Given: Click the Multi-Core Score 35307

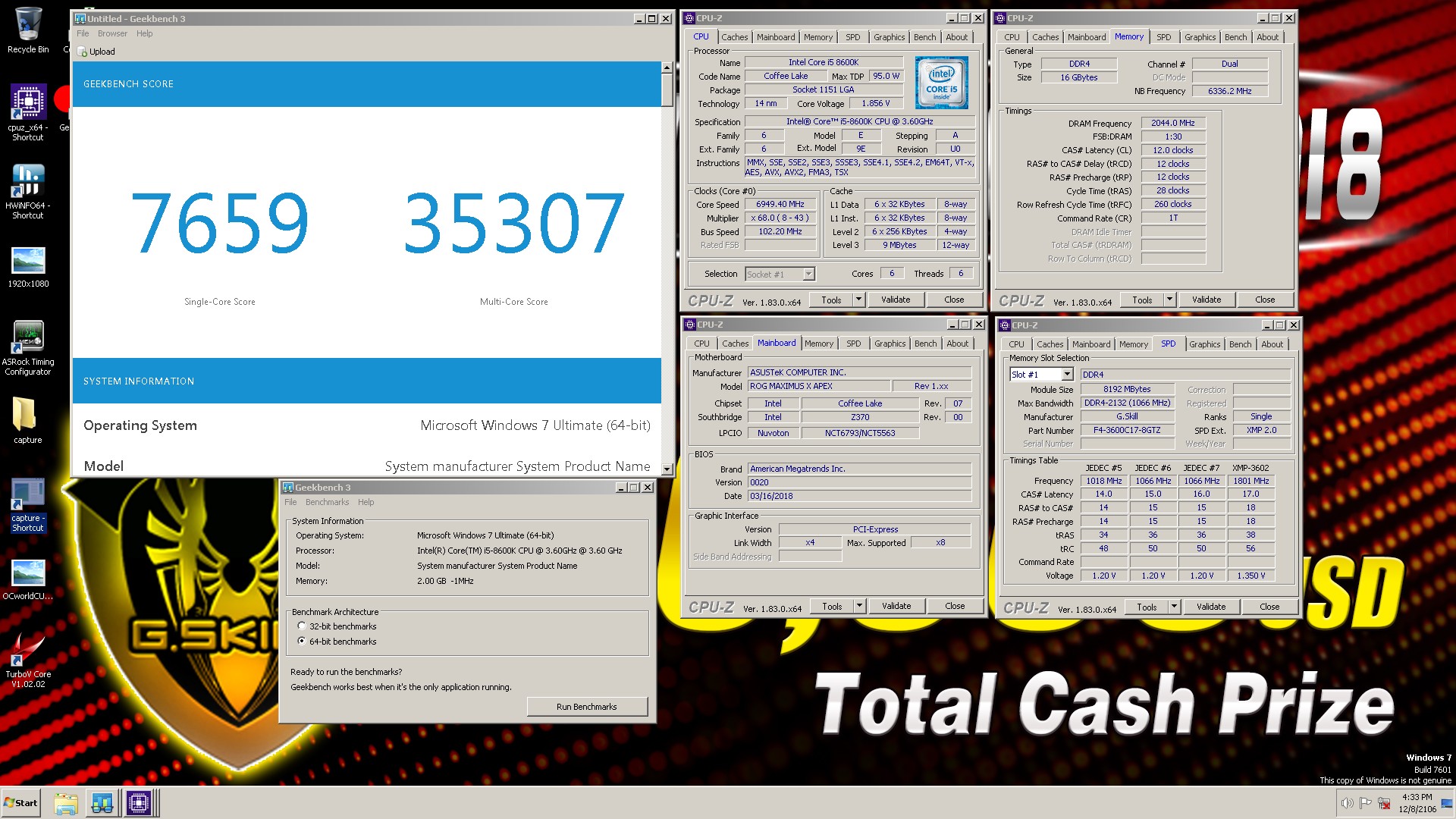Looking at the screenshot, I should 514,222.
